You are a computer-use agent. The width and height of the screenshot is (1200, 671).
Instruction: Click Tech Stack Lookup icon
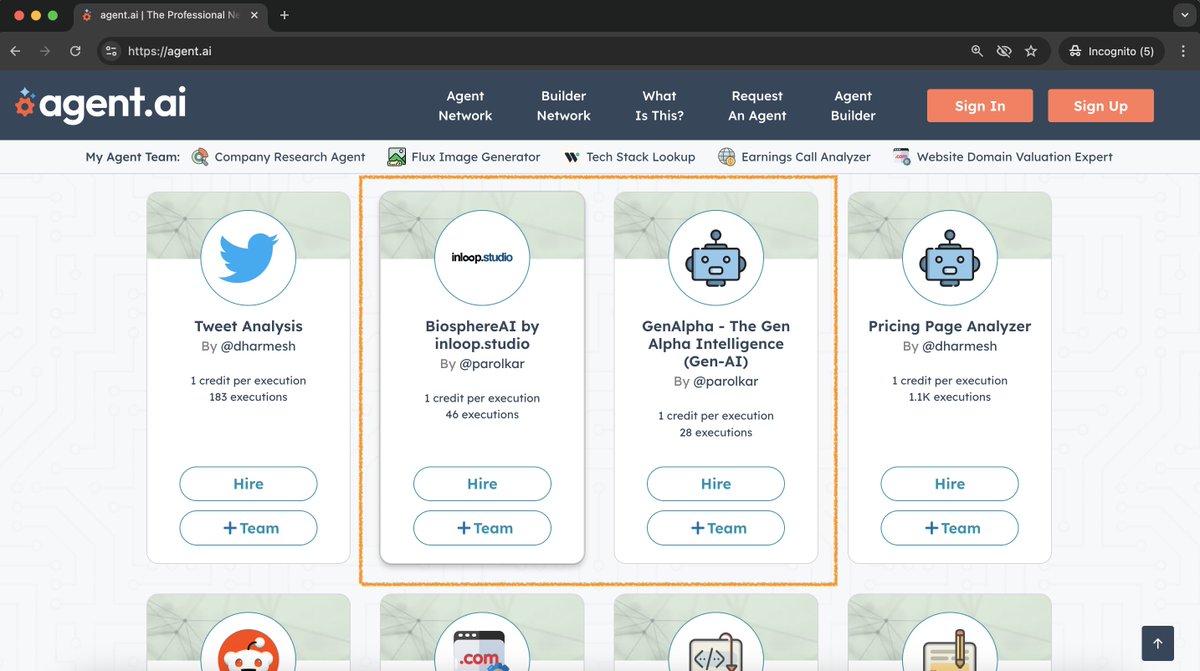click(572, 157)
